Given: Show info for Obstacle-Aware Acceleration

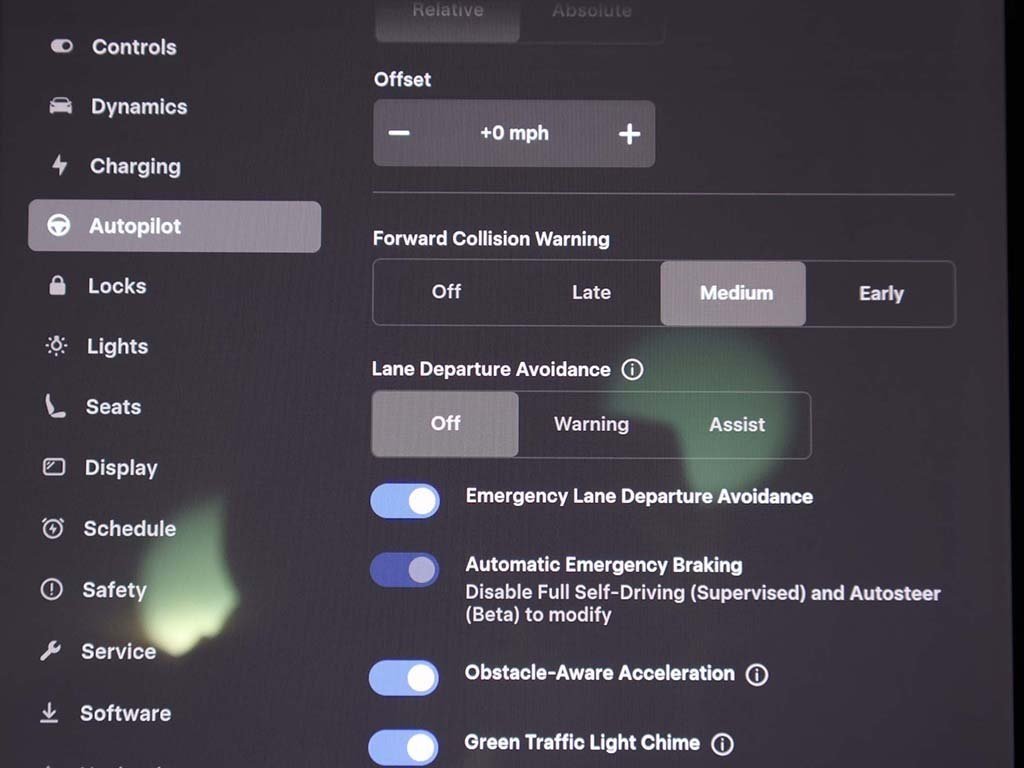Looking at the screenshot, I should pos(757,675).
